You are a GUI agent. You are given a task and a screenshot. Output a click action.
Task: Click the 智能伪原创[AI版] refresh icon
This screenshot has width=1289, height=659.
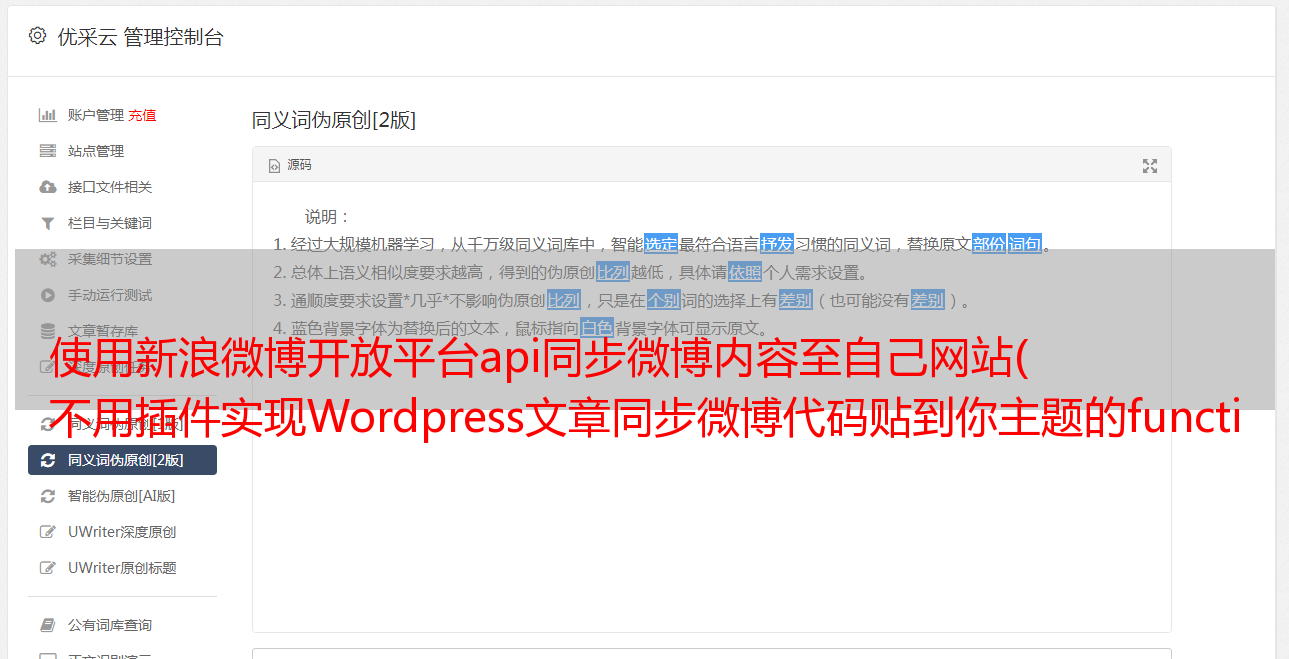point(47,496)
